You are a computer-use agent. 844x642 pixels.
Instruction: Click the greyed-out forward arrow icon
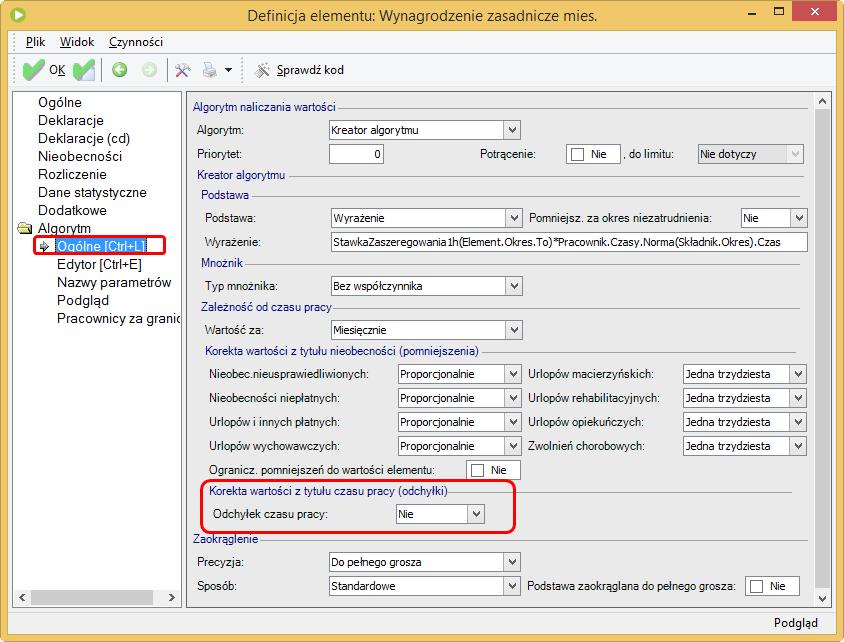point(149,70)
